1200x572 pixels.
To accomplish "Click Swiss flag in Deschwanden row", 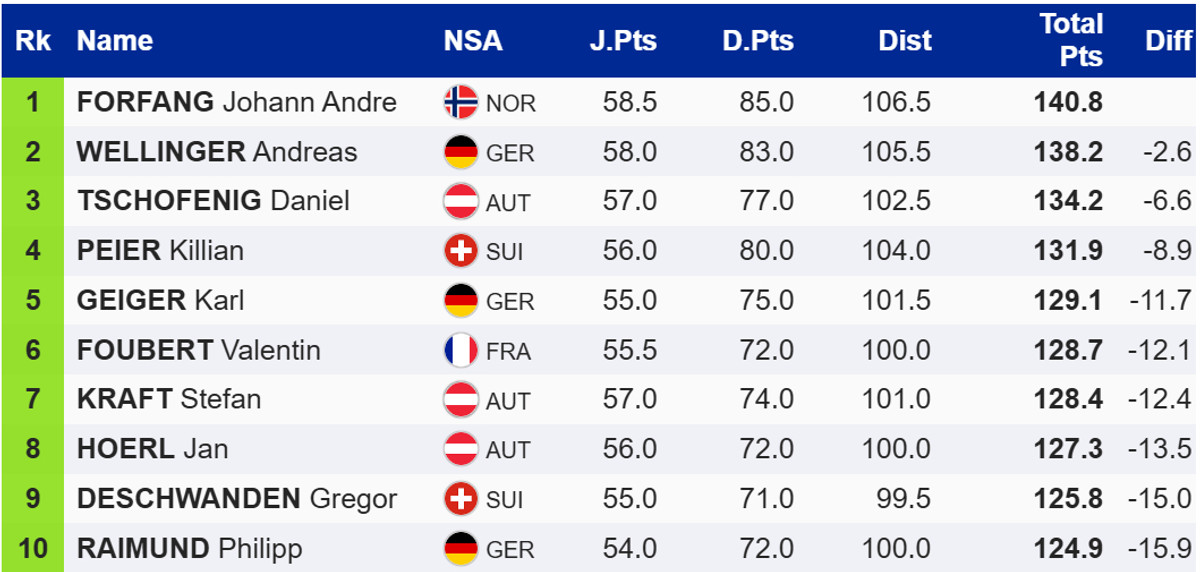I will pyautogui.click(x=460, y=499).
